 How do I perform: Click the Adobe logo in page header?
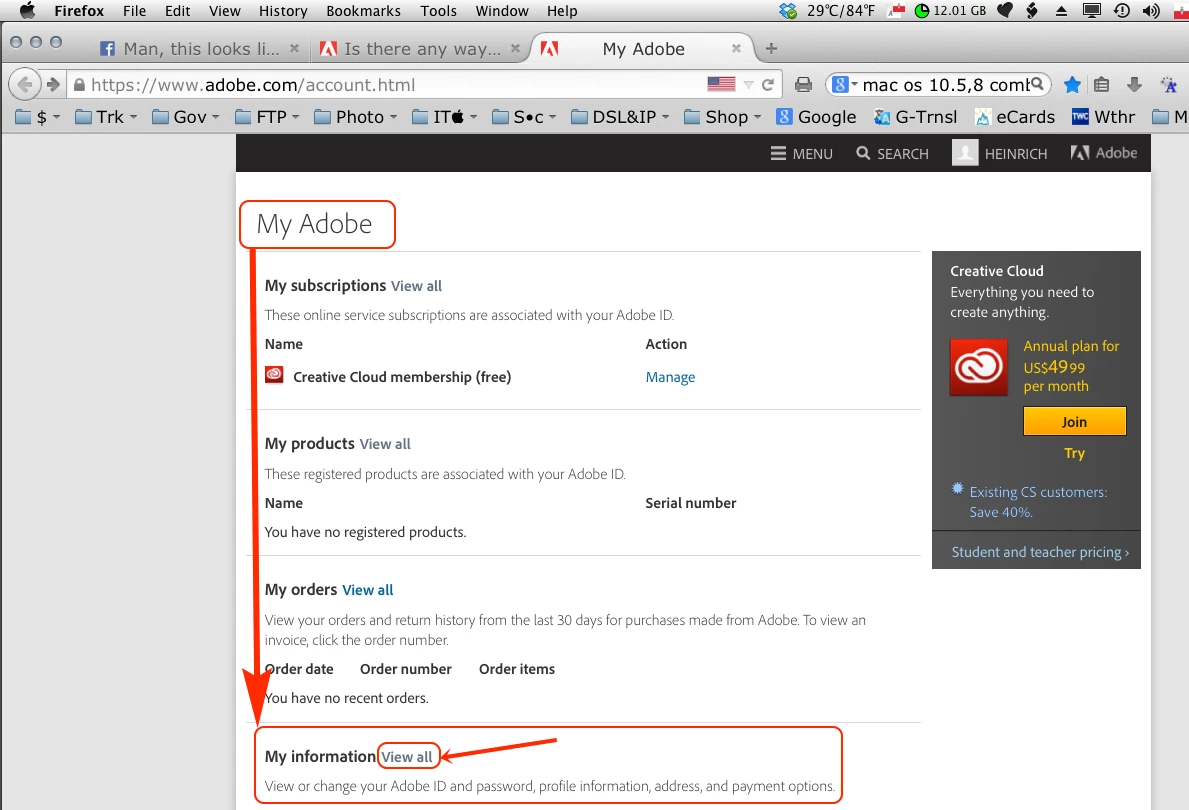pos(1103,153)
